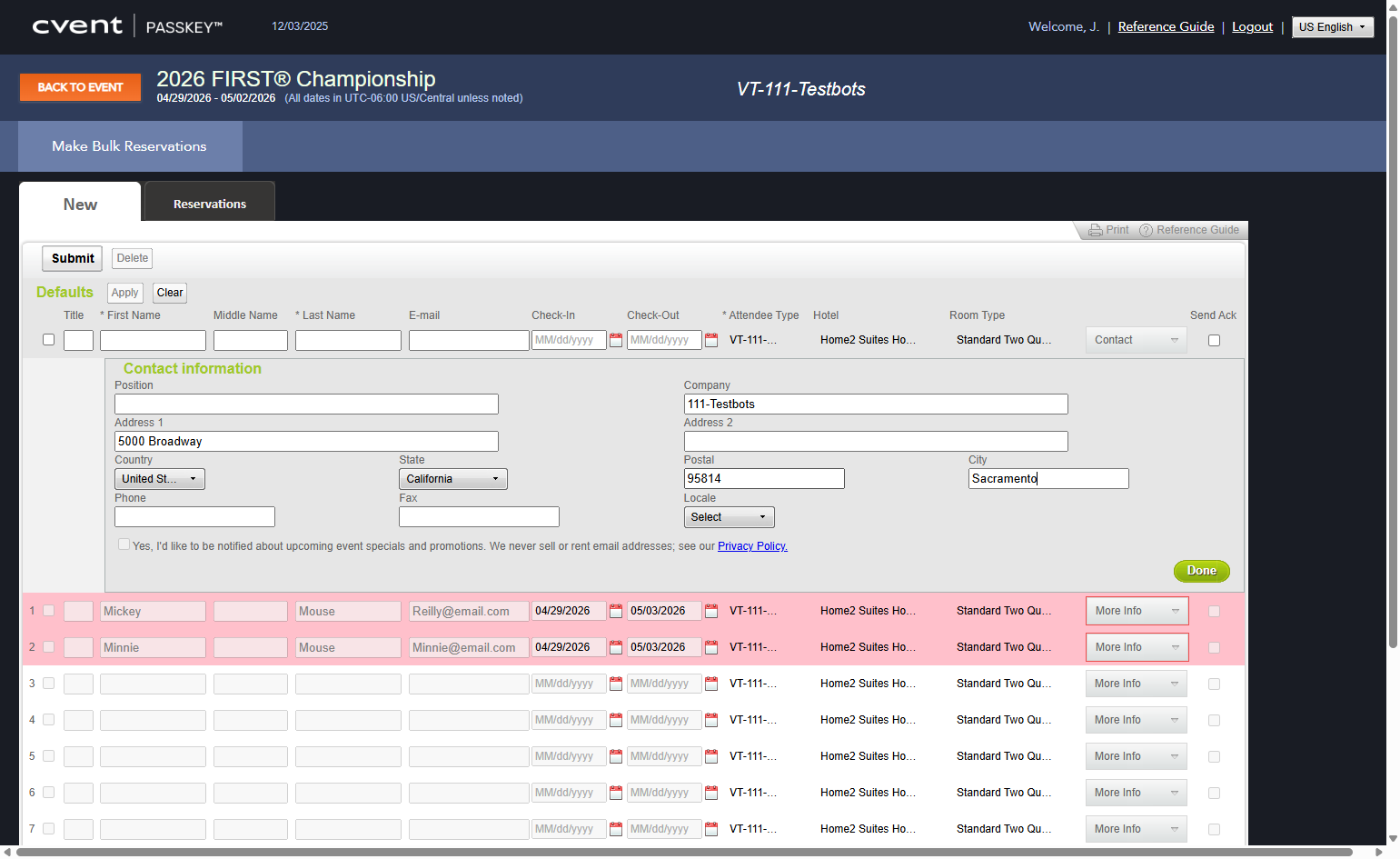Open check-in calendar icon in row 3

pos(616,684)
